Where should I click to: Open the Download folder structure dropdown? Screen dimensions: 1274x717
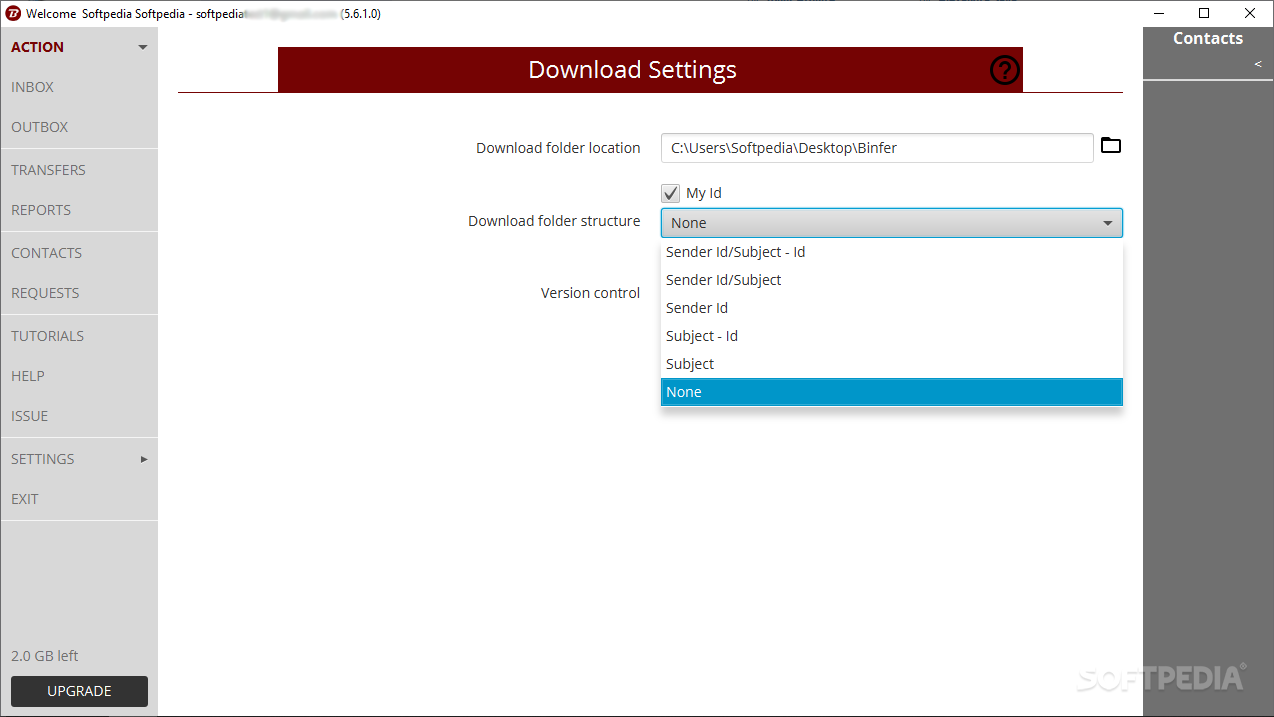coord(891,223)
